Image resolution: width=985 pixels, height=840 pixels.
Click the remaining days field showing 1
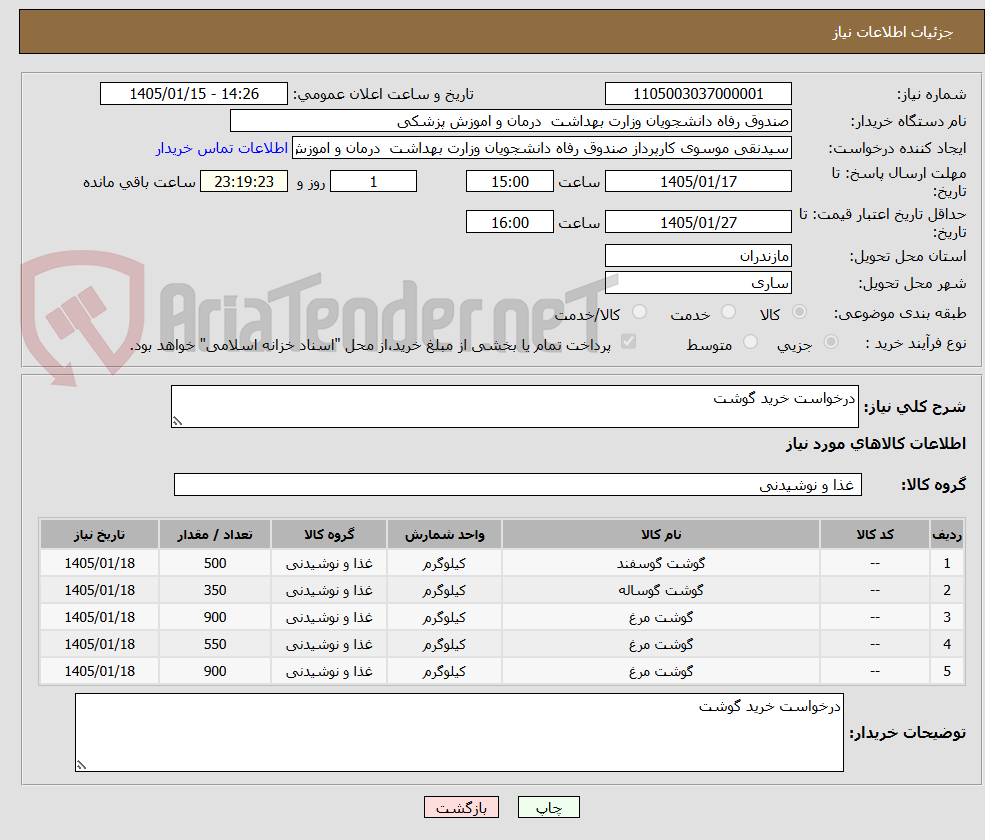tap(373, 182)
